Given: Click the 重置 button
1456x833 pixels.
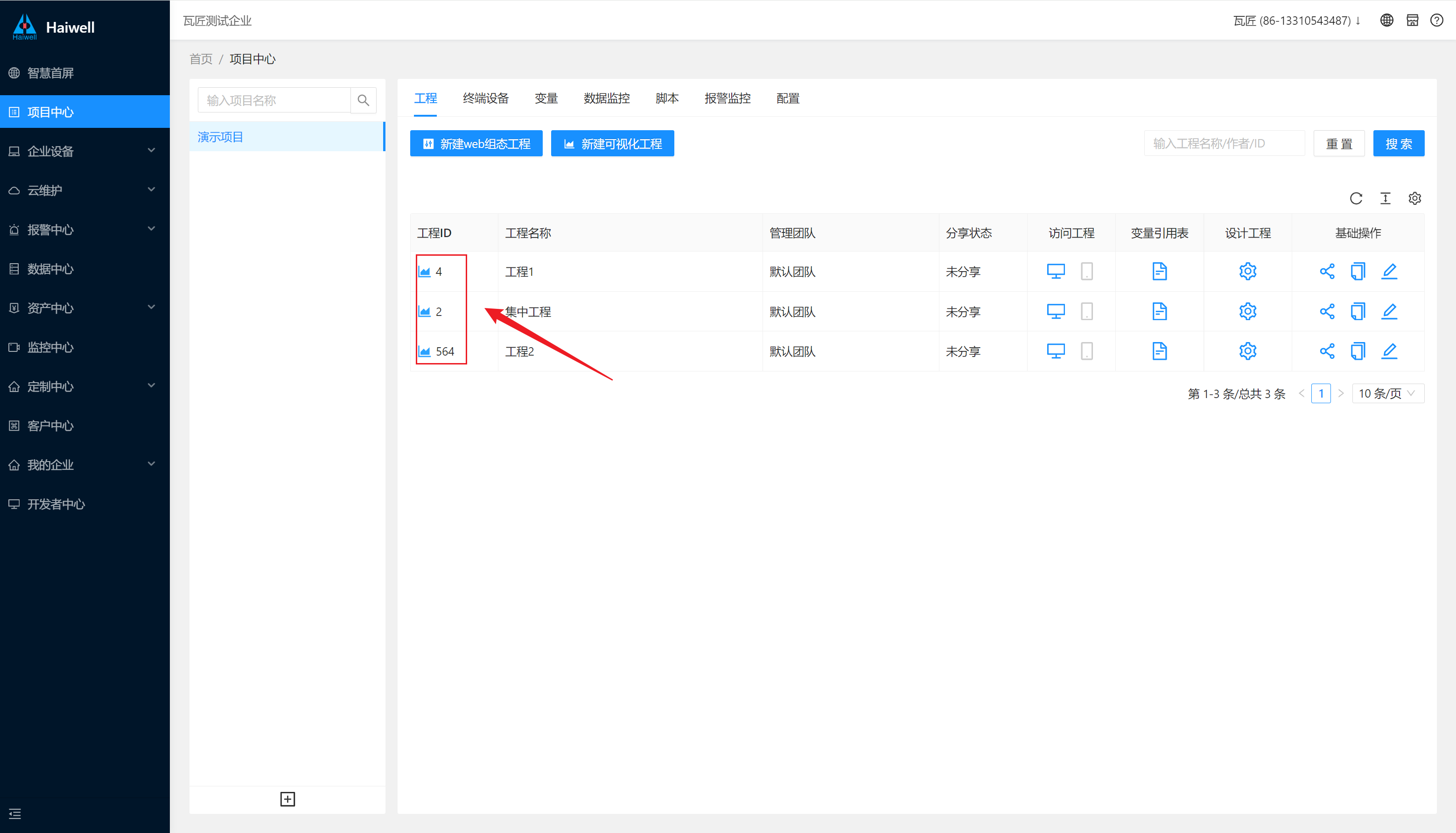Looking at the screenshot, I should coord(1339,144).
